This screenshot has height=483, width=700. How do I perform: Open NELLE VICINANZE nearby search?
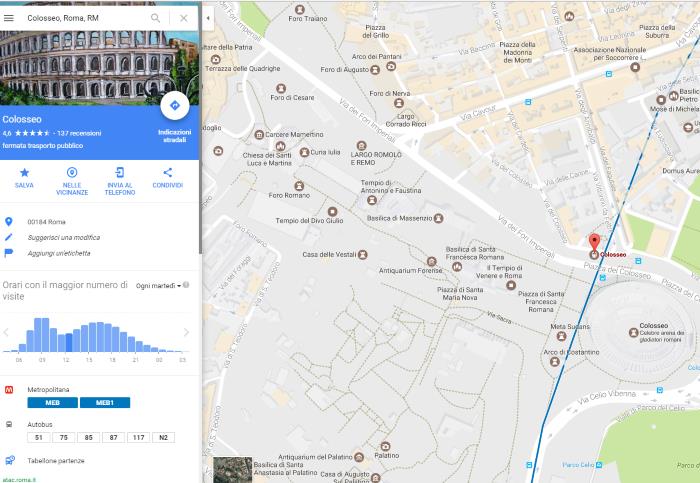72,182
